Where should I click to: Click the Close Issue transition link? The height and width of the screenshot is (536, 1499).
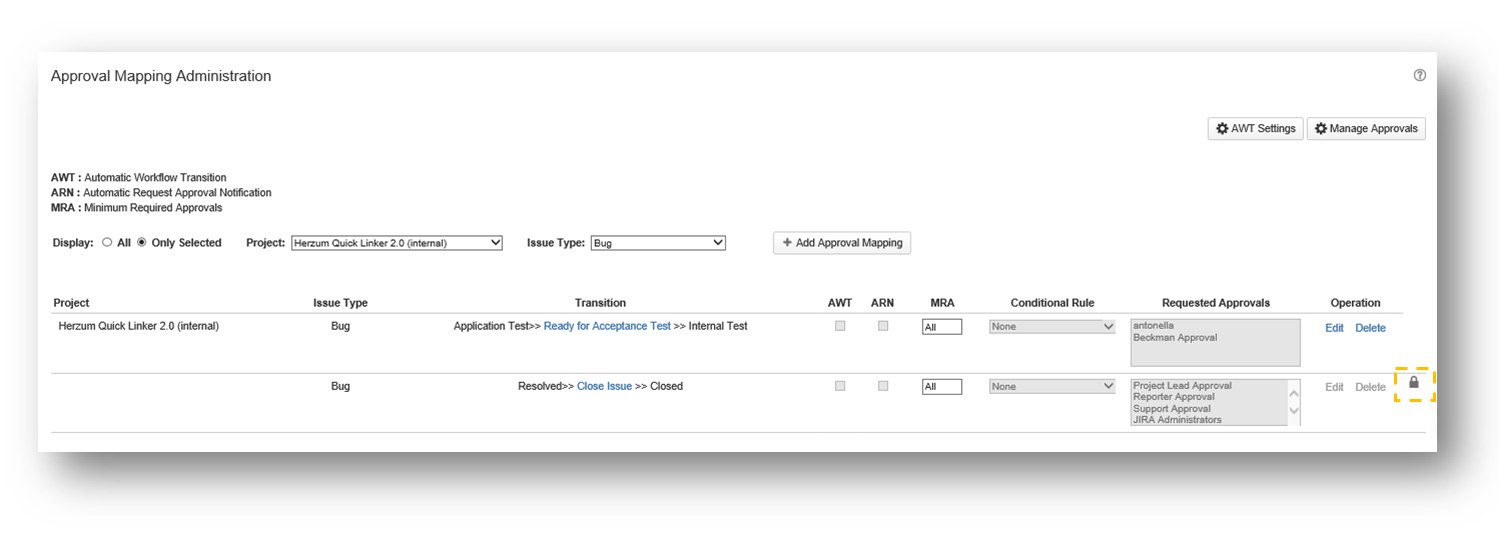tap(604, 387)
